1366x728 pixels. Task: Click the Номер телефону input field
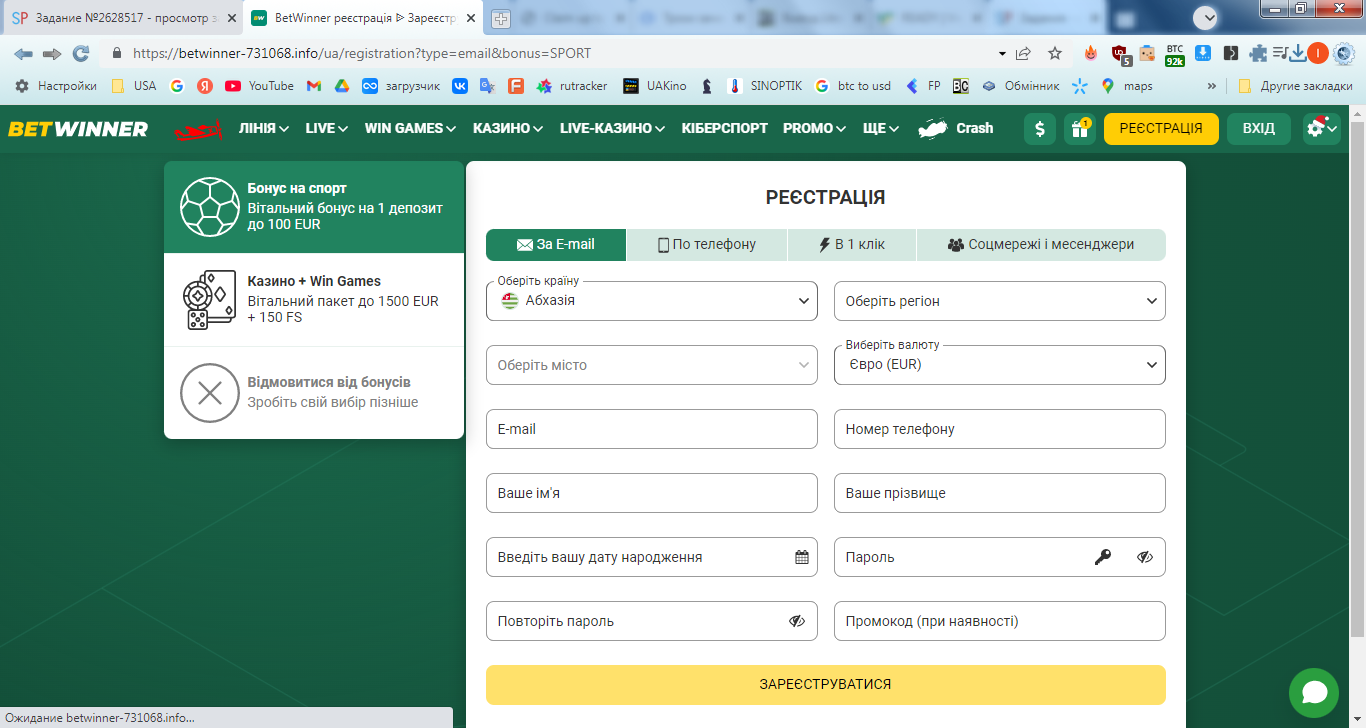[1000, 429]
